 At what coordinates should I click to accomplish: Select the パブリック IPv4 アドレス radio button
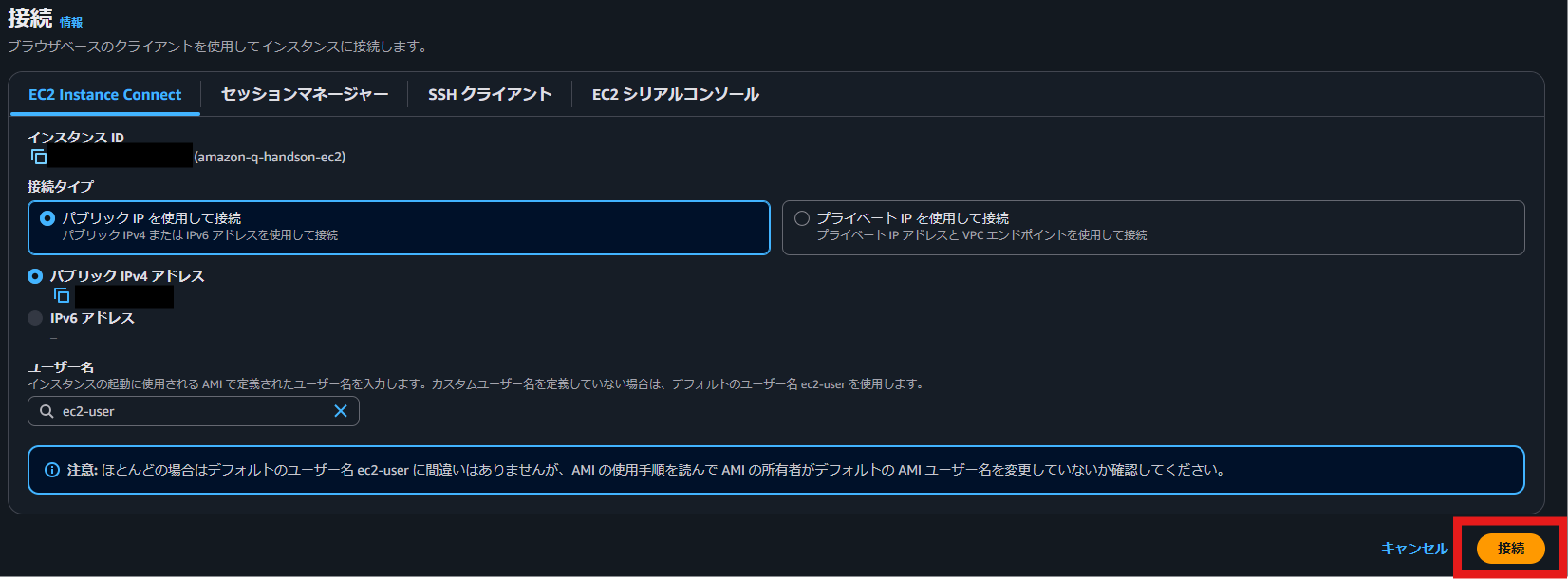coord(34,276)
